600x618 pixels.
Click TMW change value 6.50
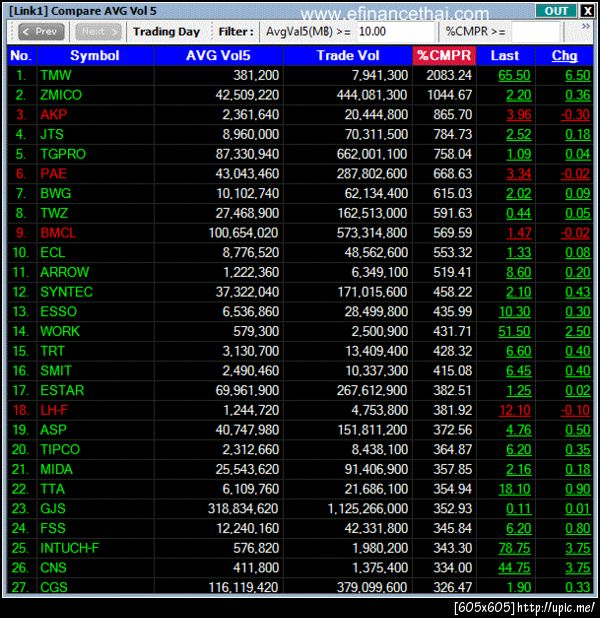tap(578, 75)
